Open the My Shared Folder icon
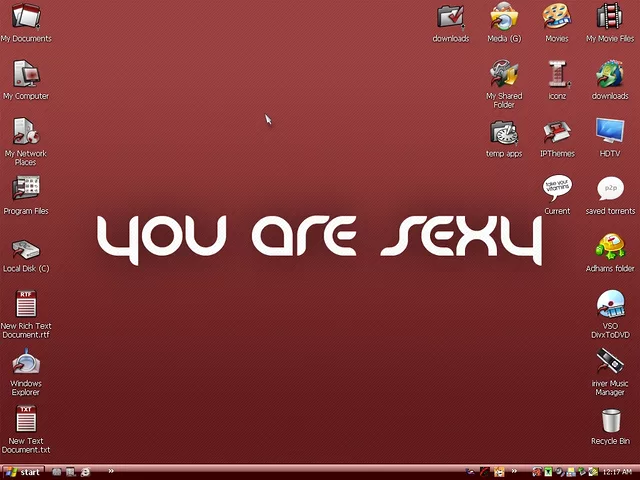This screenshot has width=640, height=480. pyautogui.click(x=504, y=84)
